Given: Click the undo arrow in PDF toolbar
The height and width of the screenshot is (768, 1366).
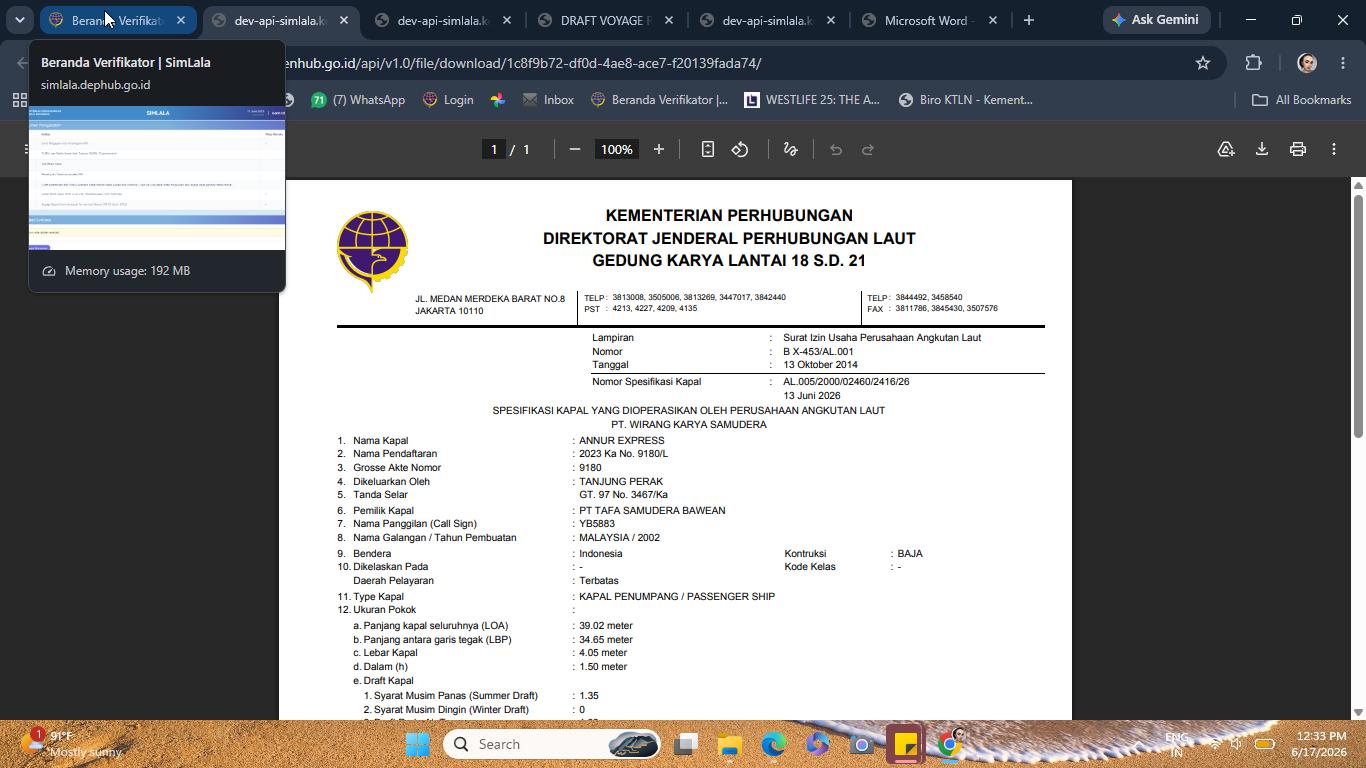Looking at the screenshot, I should 836,149.
